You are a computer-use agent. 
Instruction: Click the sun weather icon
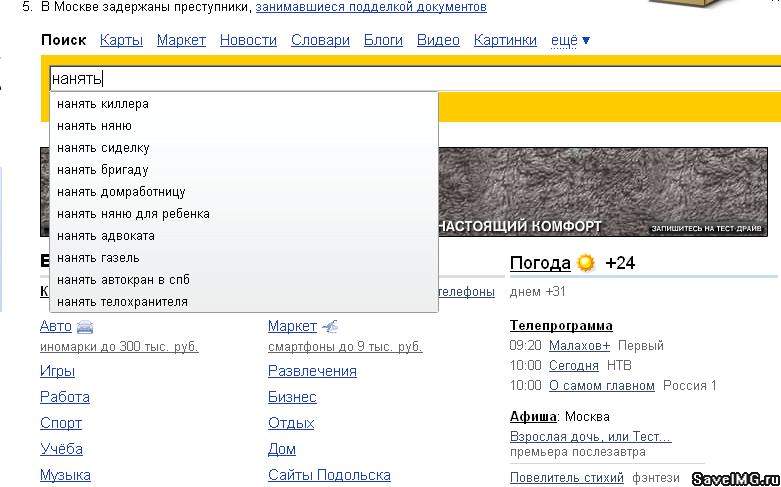[586, 262]
